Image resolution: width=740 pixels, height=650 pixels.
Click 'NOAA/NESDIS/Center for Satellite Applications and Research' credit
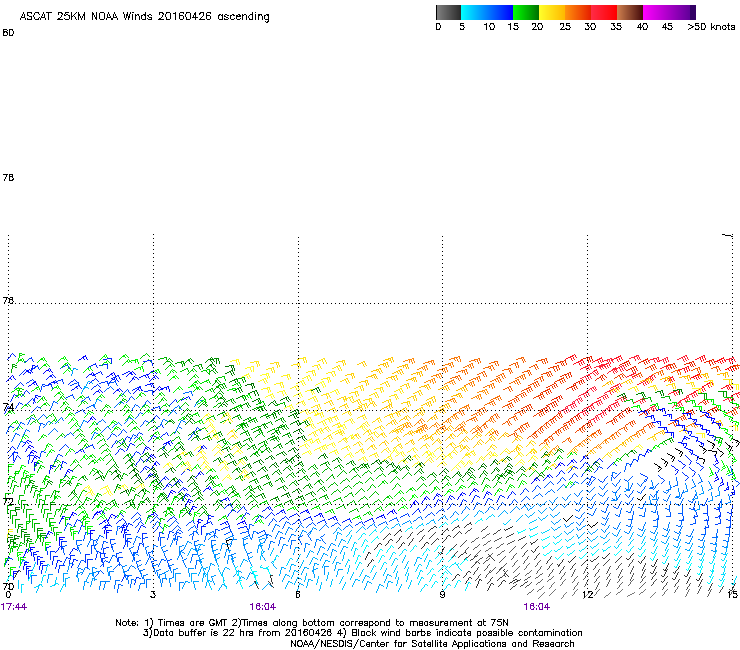[432, 644]
